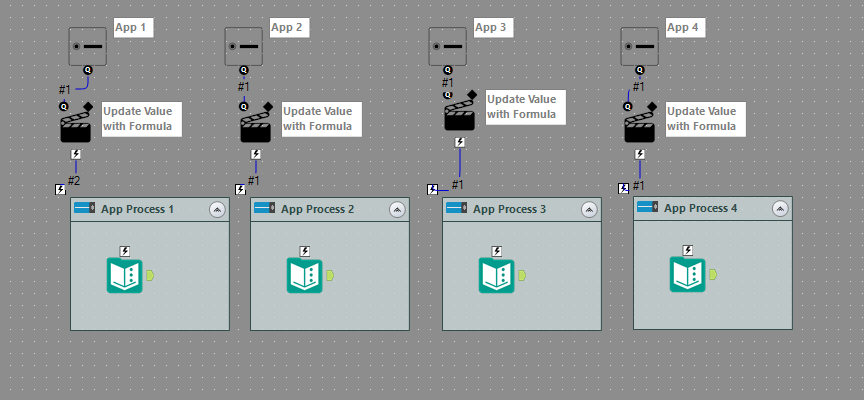Click lightning anchor above book tool in App Process 2
This screenshot has width=864, height=400.
tap(305, 251)
